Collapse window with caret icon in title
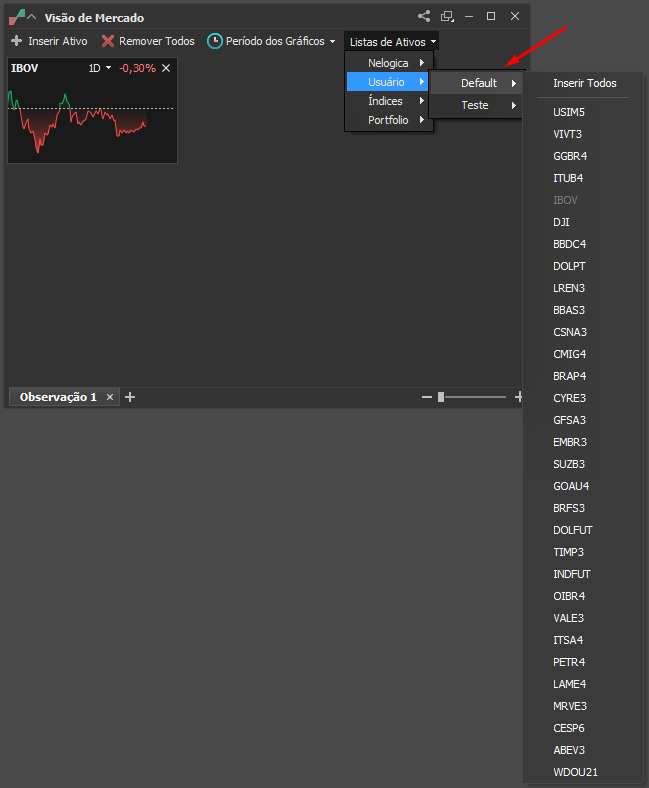649x788 pixels. tap(32, 17)
